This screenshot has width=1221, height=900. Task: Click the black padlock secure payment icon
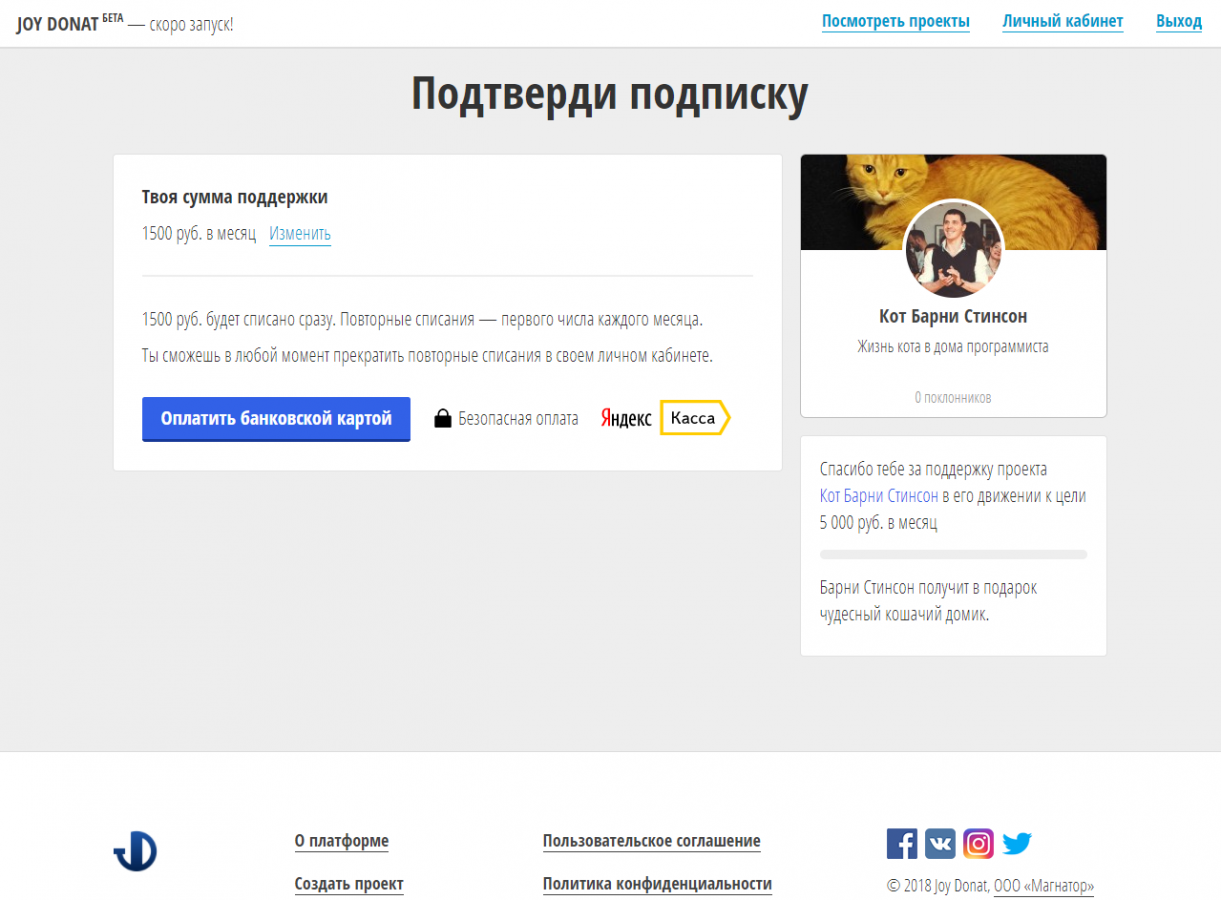click(443, 419)
